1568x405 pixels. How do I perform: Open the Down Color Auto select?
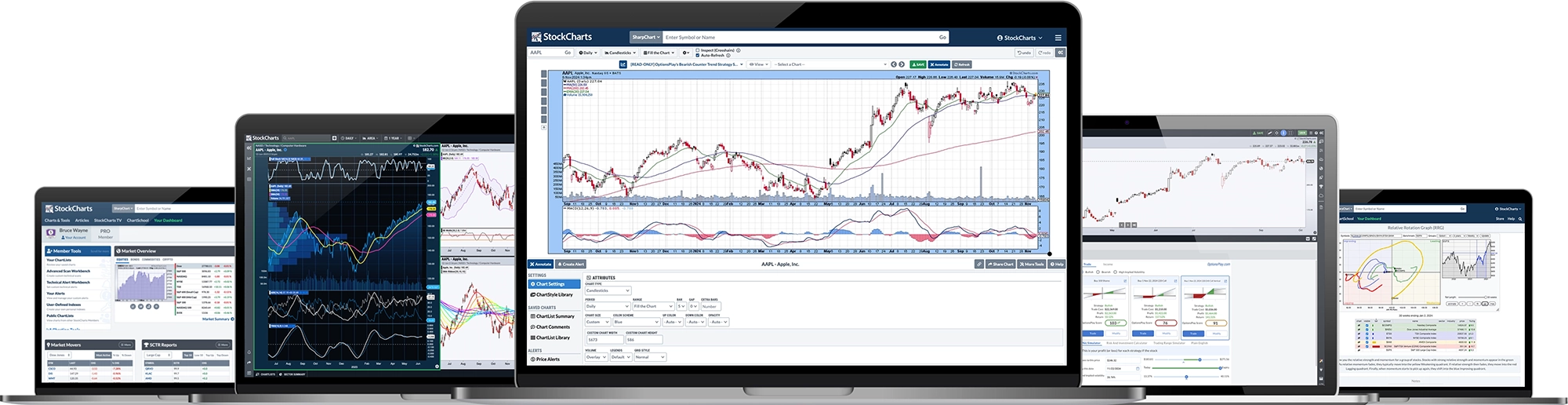coord(695,322)
